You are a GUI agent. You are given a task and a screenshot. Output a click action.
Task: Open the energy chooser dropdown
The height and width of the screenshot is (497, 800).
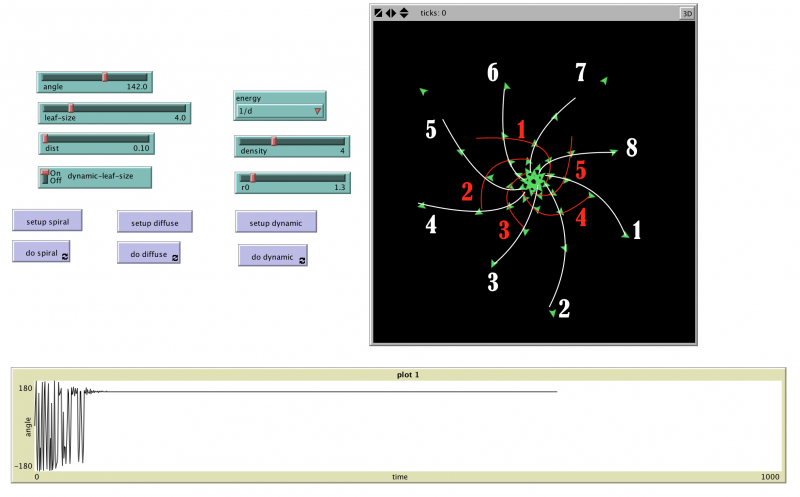click(x=279, y=111)
